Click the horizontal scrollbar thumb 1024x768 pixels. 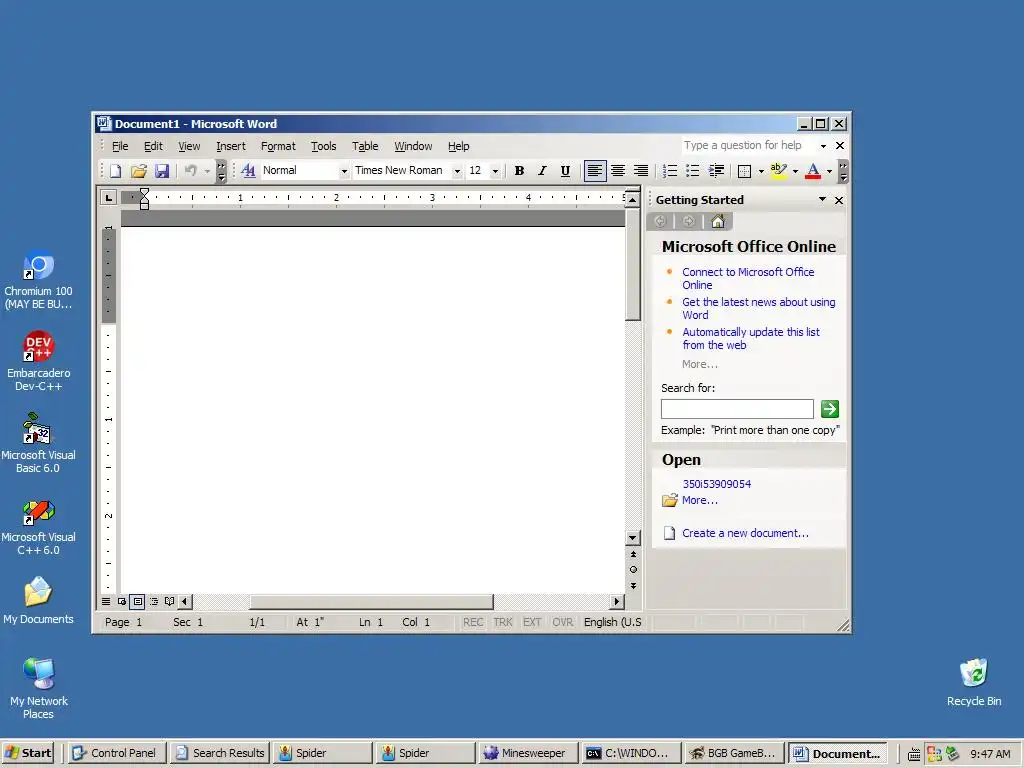pyautogui.click(x=372, y=601)
